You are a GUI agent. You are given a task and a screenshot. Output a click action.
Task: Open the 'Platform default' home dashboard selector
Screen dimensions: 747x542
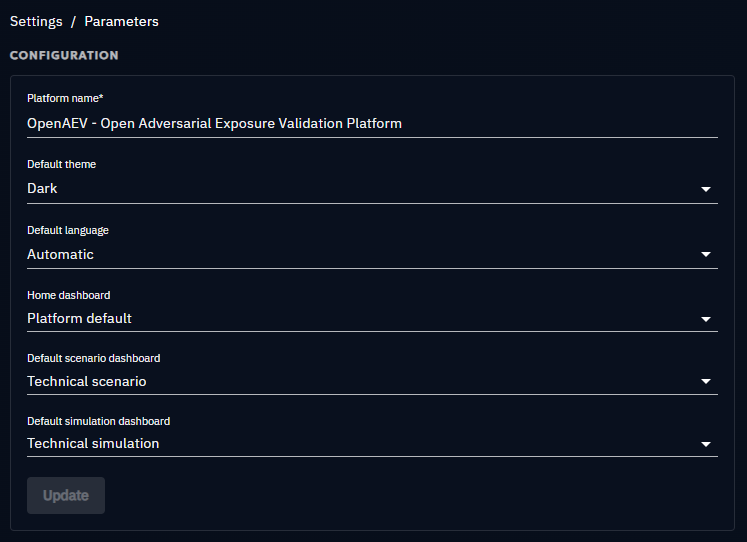pos(372,319)
